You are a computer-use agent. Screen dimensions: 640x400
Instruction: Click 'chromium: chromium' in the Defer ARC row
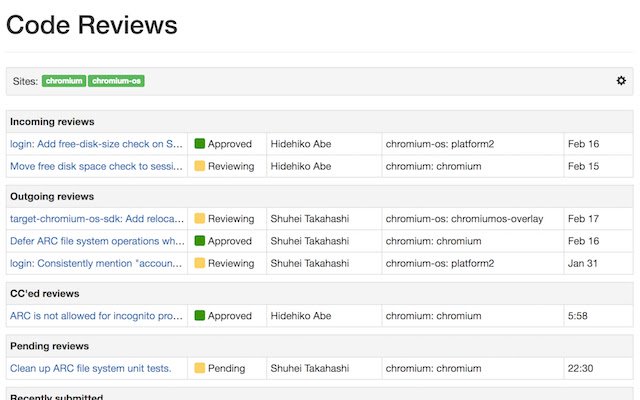[433, 241]
